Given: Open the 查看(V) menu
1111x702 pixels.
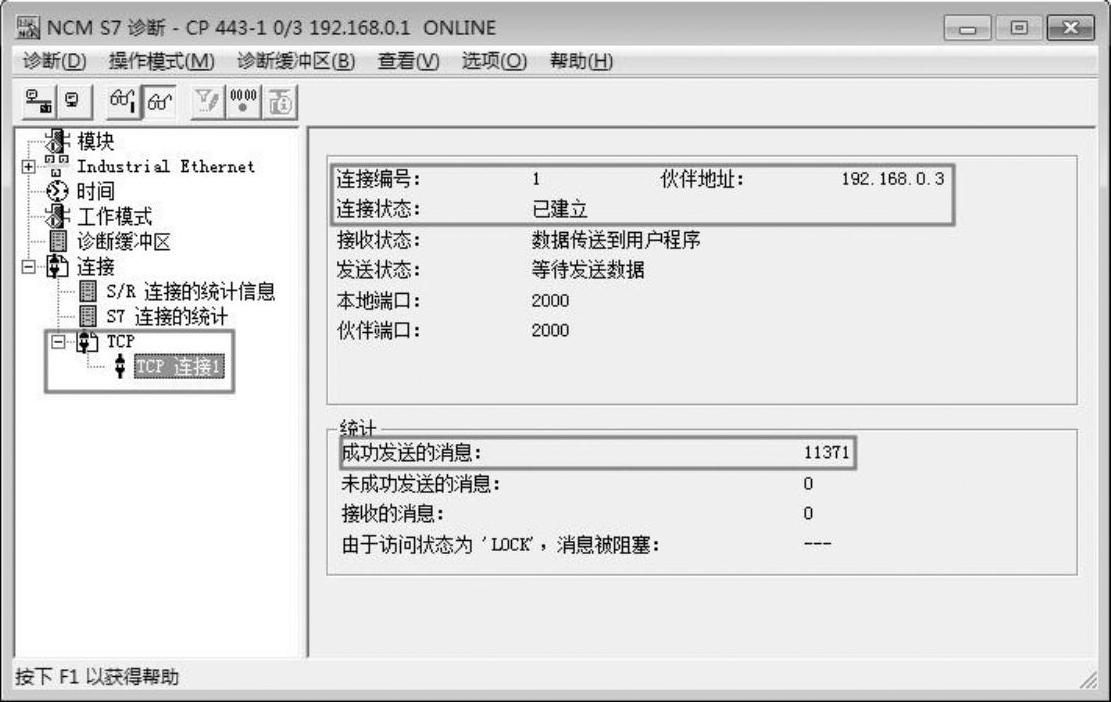Looking at the screenshot, I should click(x=409, y=61).
